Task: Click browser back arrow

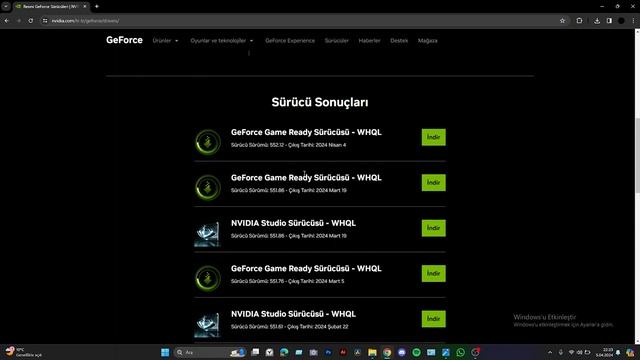Action: [x=7, y=20]
